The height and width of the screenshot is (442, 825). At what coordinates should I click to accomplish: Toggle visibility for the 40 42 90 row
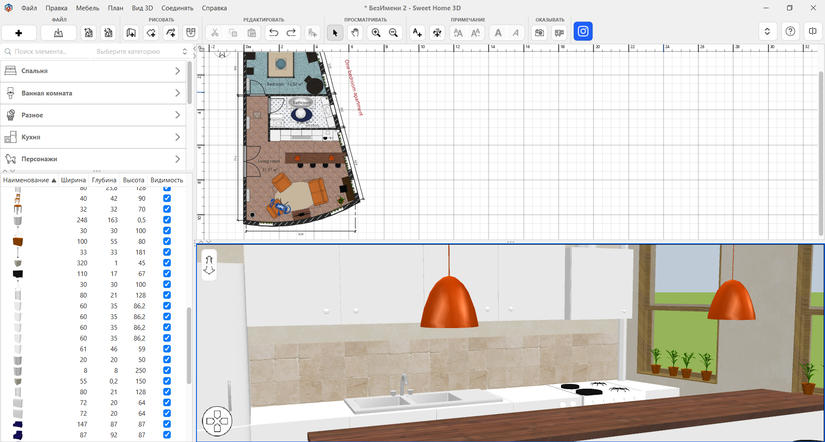(x=167, y=198)
